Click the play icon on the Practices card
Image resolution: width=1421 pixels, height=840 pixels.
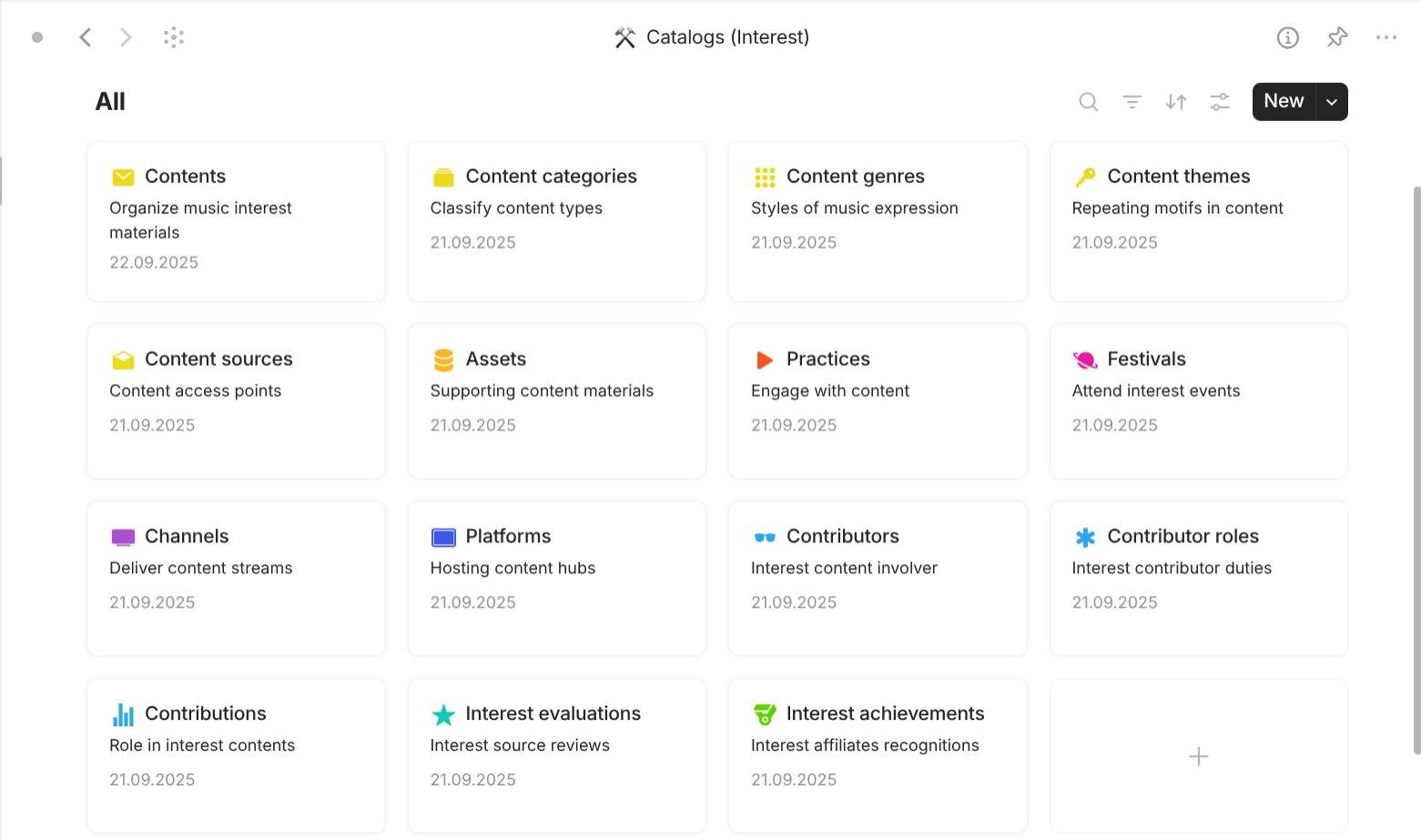click(x=765, y=359)
